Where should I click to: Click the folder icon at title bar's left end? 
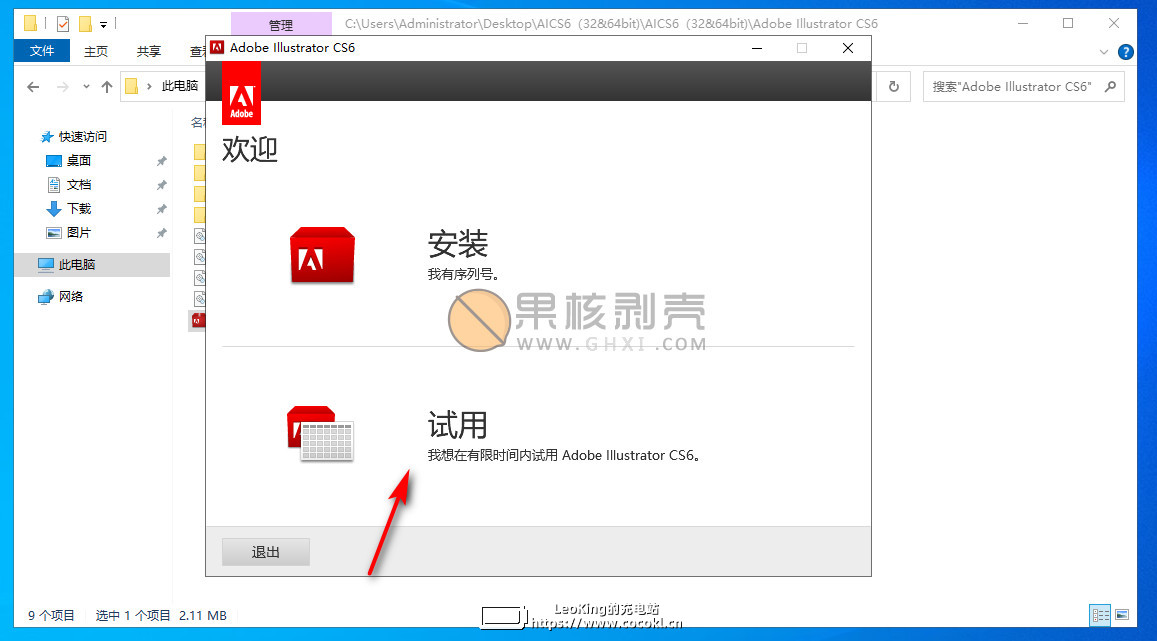(30, 24)
